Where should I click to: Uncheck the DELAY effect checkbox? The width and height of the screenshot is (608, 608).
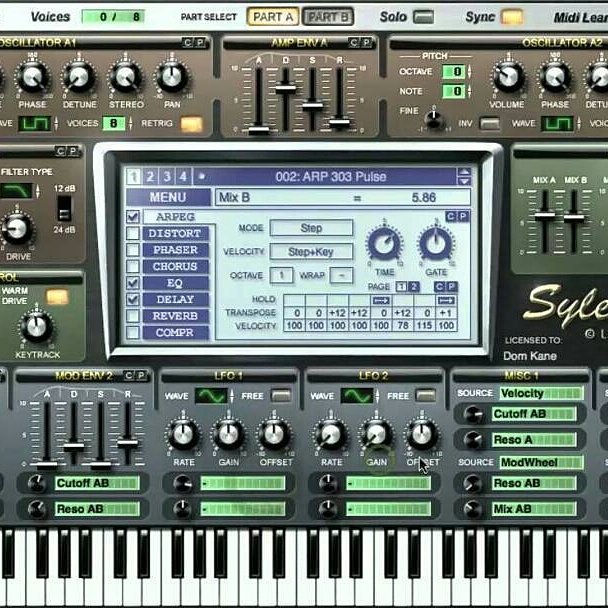tap(133, 299)
